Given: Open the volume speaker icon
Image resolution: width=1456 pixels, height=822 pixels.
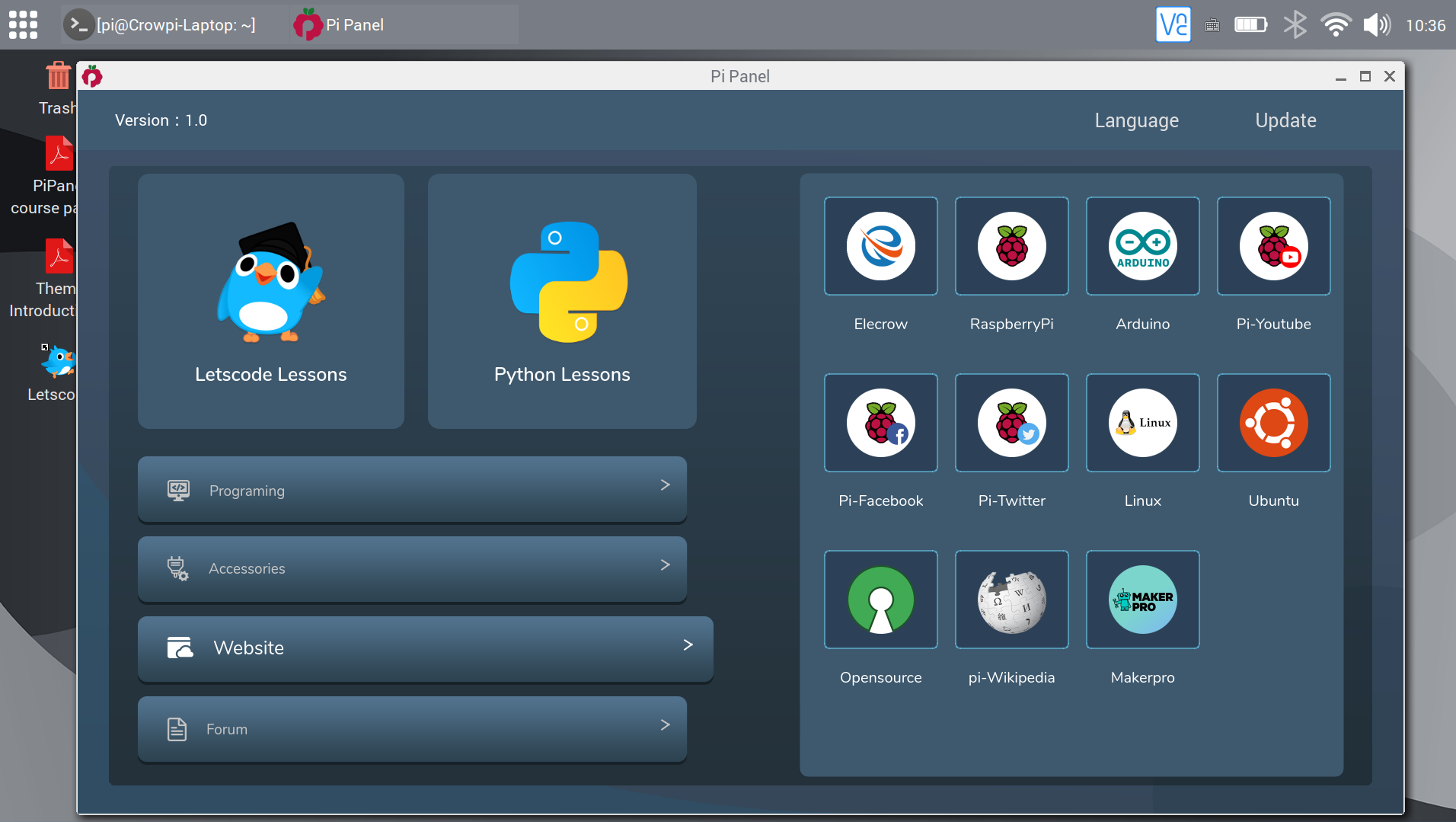Looking at the screenshot, I should [1376, 25].
